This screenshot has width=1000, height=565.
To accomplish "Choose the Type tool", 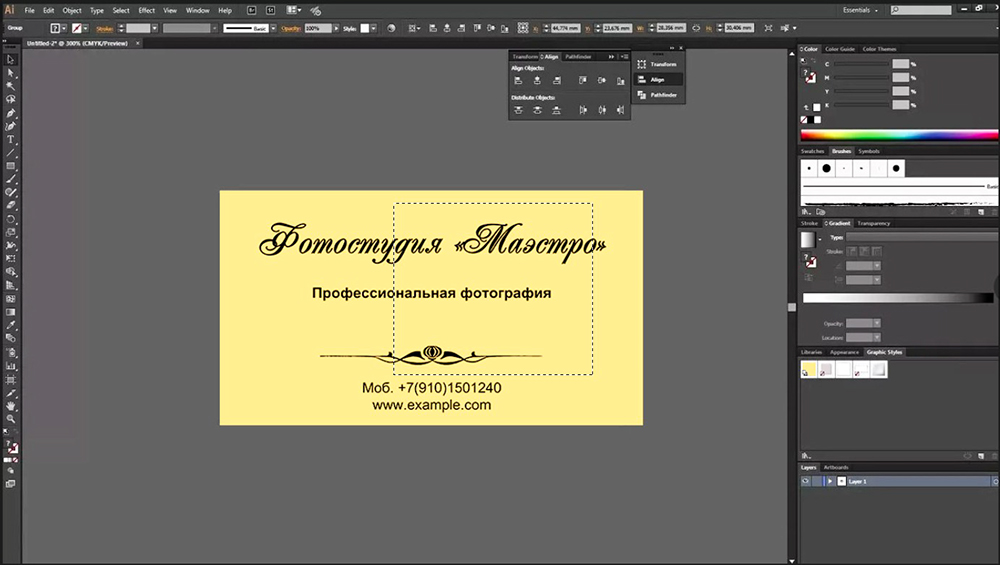I will pos(11,139).
